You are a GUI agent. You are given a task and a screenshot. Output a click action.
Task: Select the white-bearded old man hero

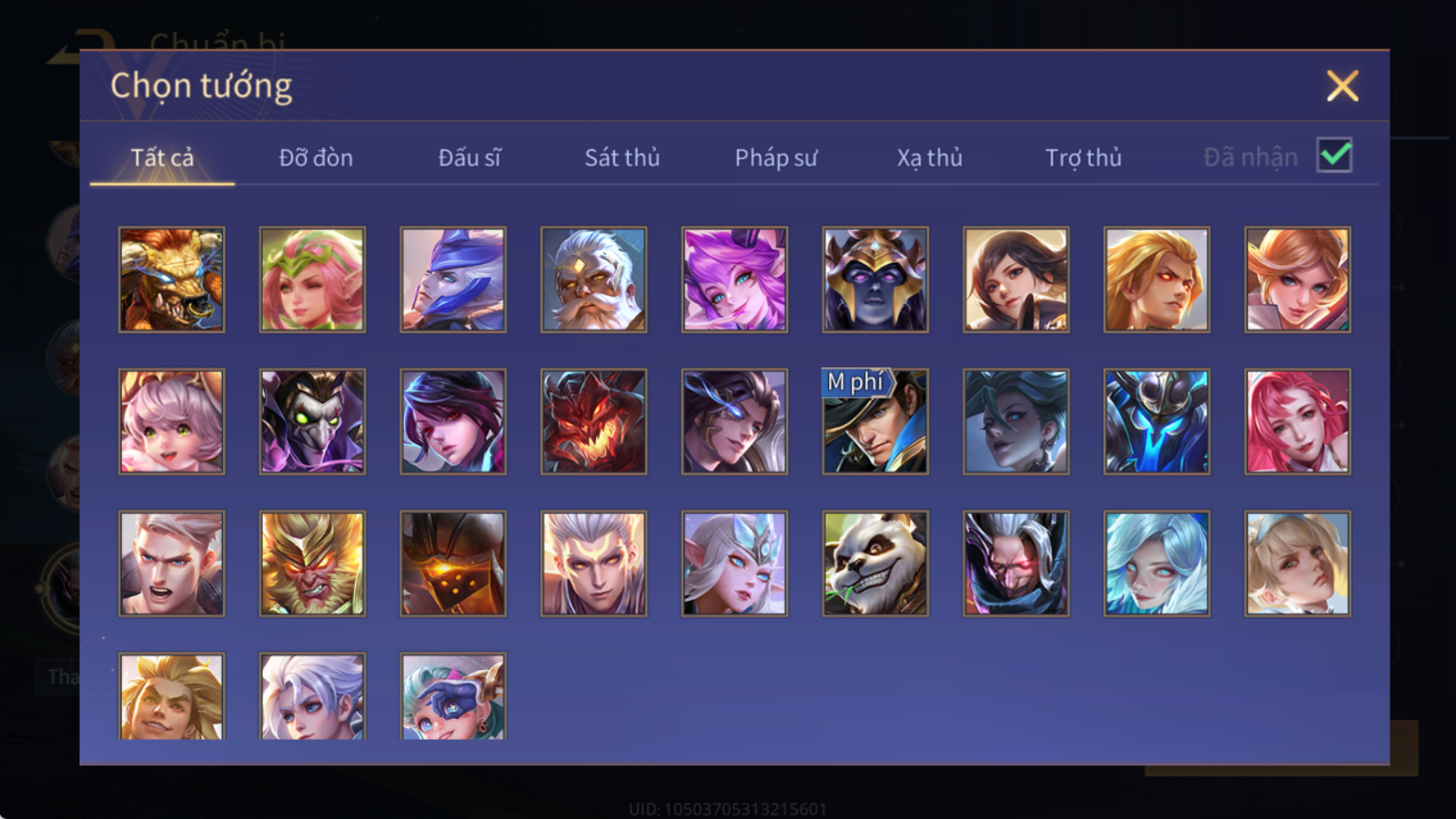point(593,279)
